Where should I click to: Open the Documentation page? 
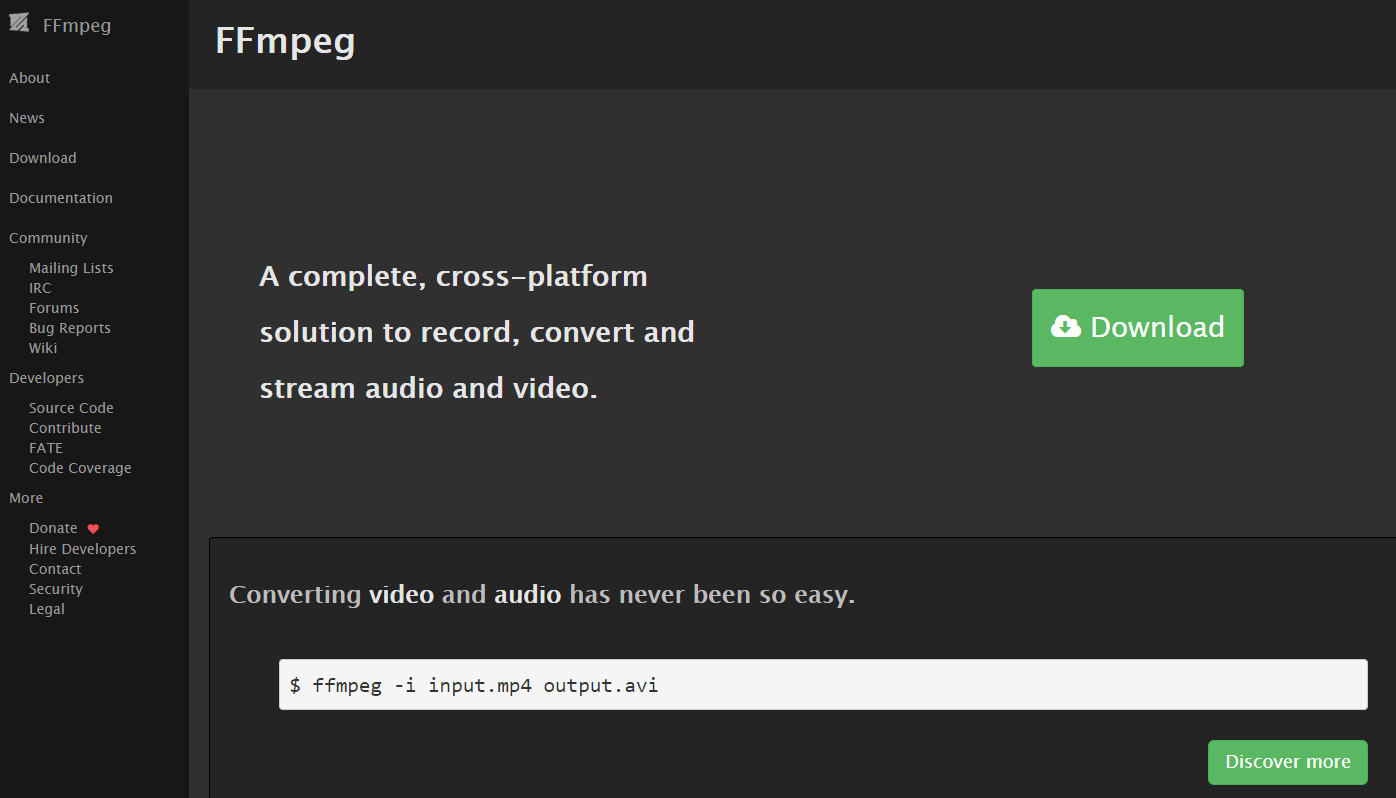pyautogui.click(x=61, y=198)
